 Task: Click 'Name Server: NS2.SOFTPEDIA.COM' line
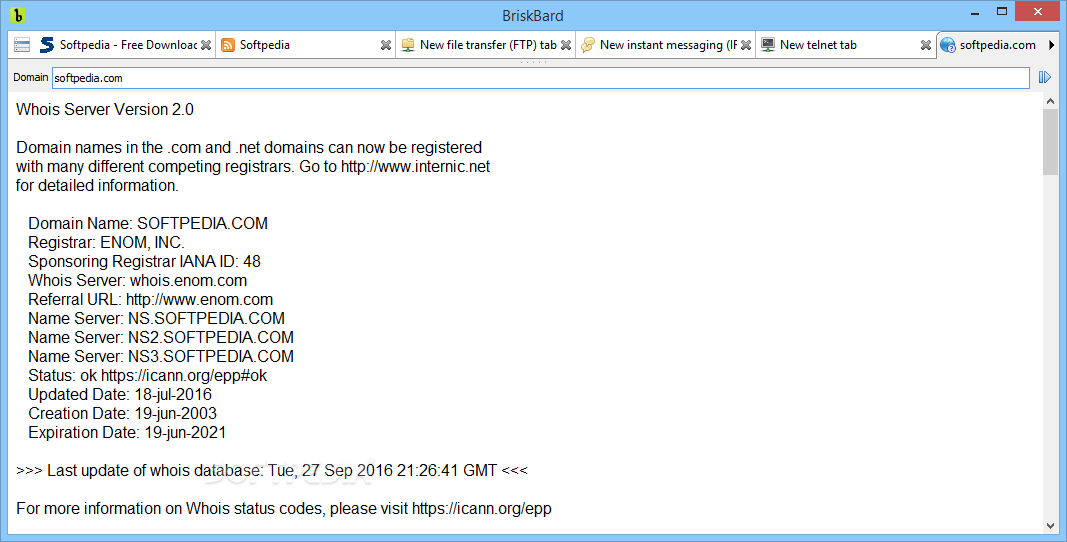(x=161, y=338)
